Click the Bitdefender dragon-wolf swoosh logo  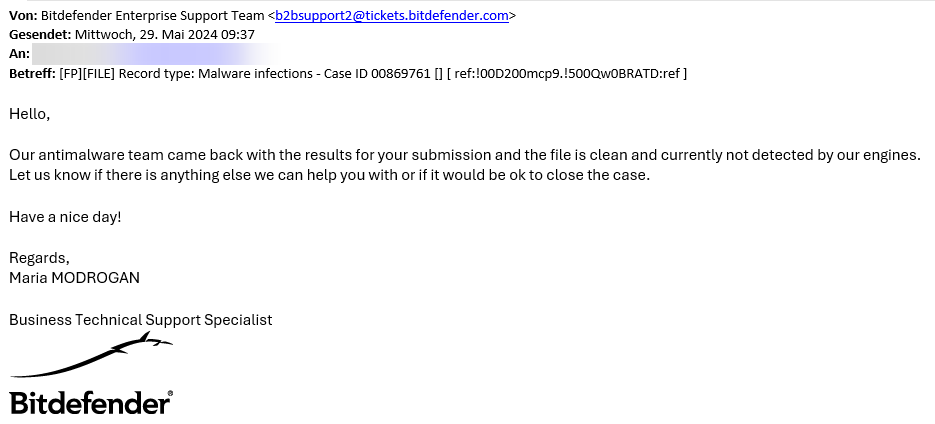click(x=91, y=355)
